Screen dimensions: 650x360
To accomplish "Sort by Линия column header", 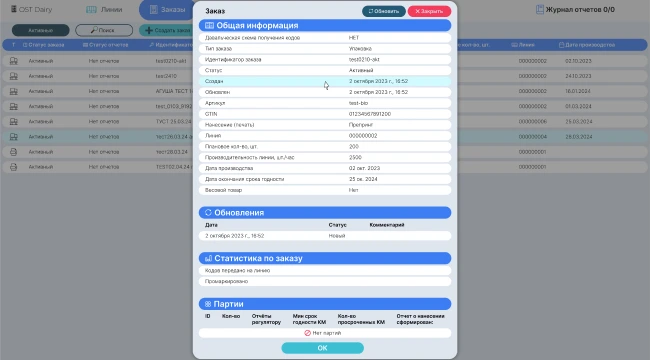I will tap(523, 45).
